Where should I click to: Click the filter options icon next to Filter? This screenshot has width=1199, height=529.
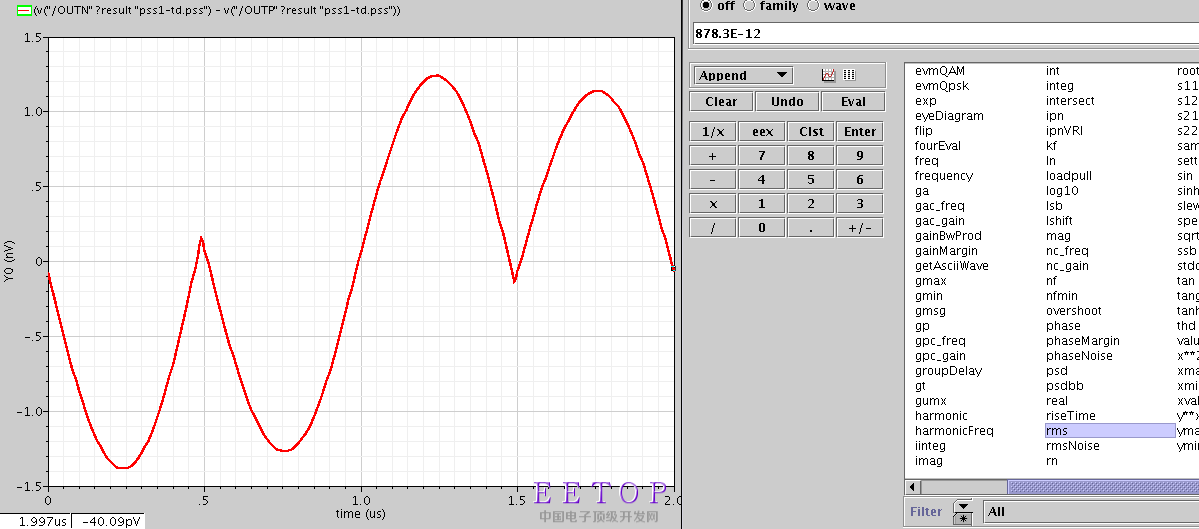963,512
